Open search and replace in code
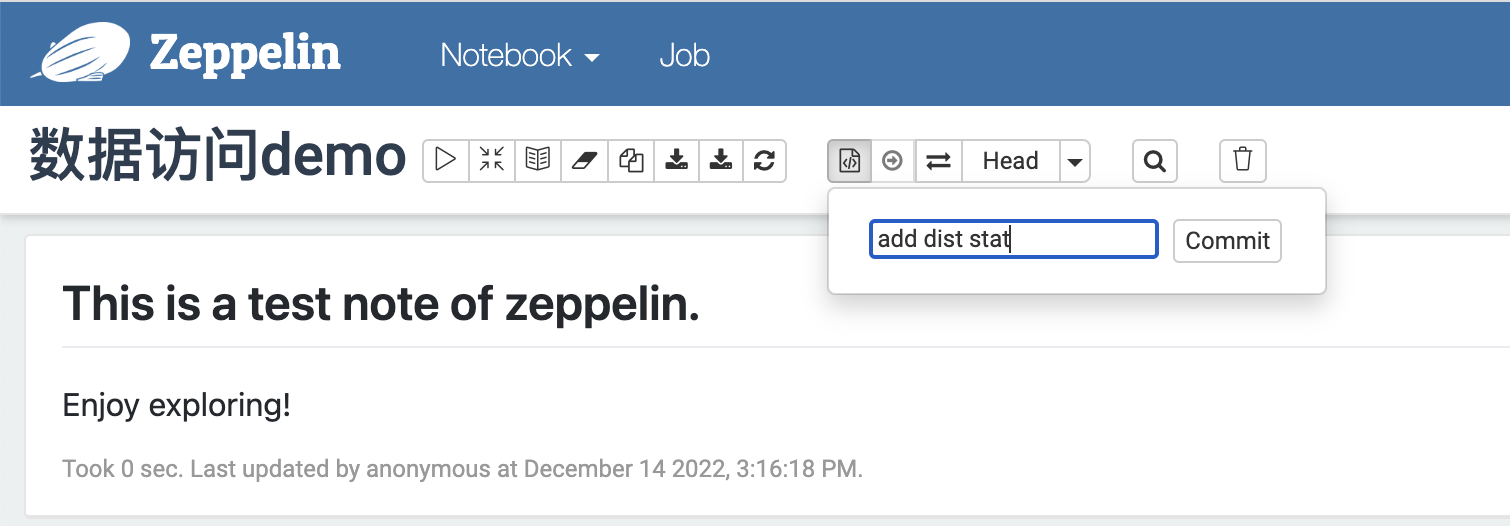Screen dimensions: 1510x526 tap(1155, 160)
